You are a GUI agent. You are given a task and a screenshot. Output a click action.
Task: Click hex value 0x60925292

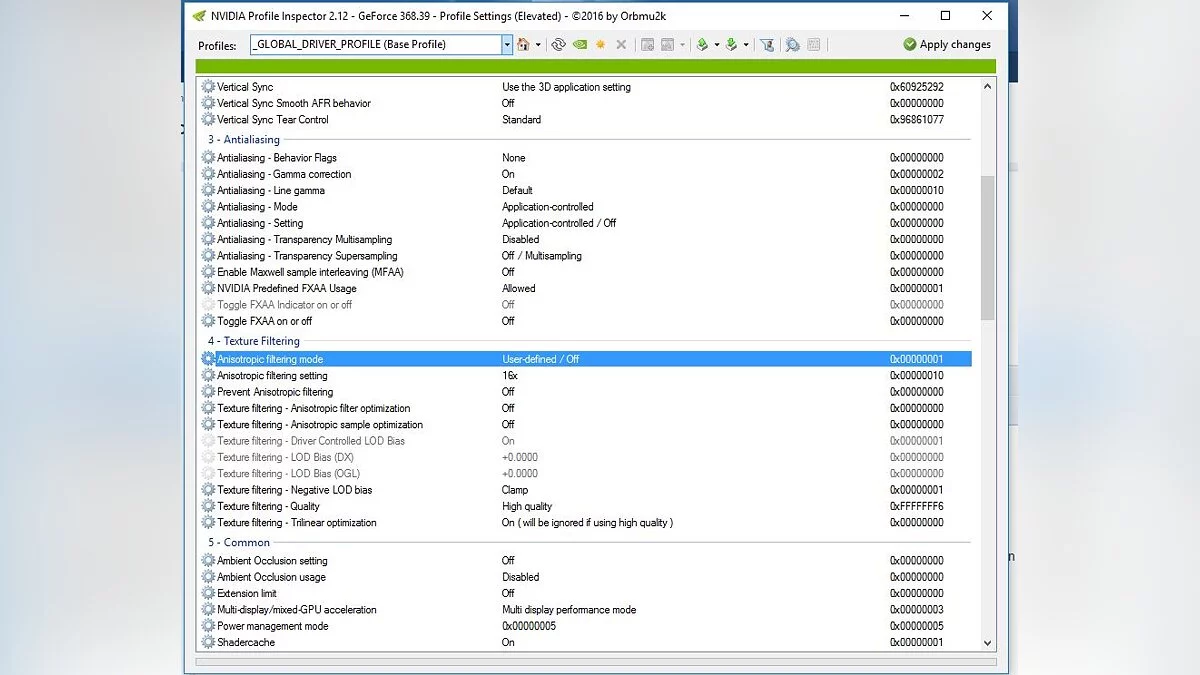pos(917,87)
